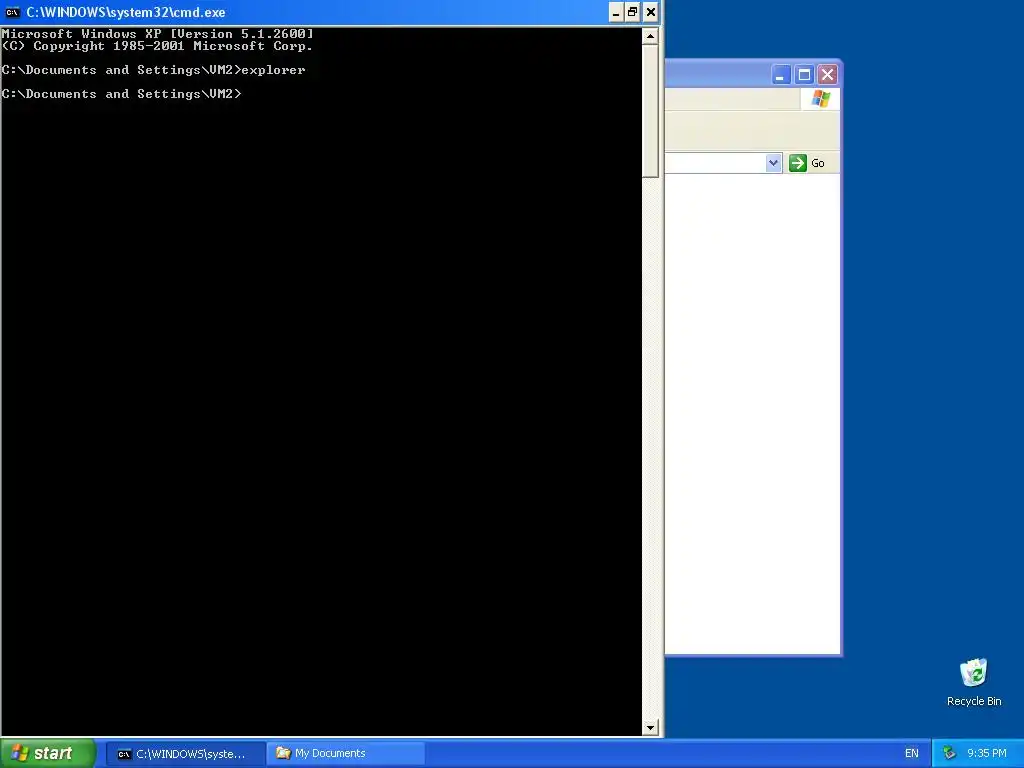
Task: Switch to the cmd.exe taskbar button
Action: point(185,754)
